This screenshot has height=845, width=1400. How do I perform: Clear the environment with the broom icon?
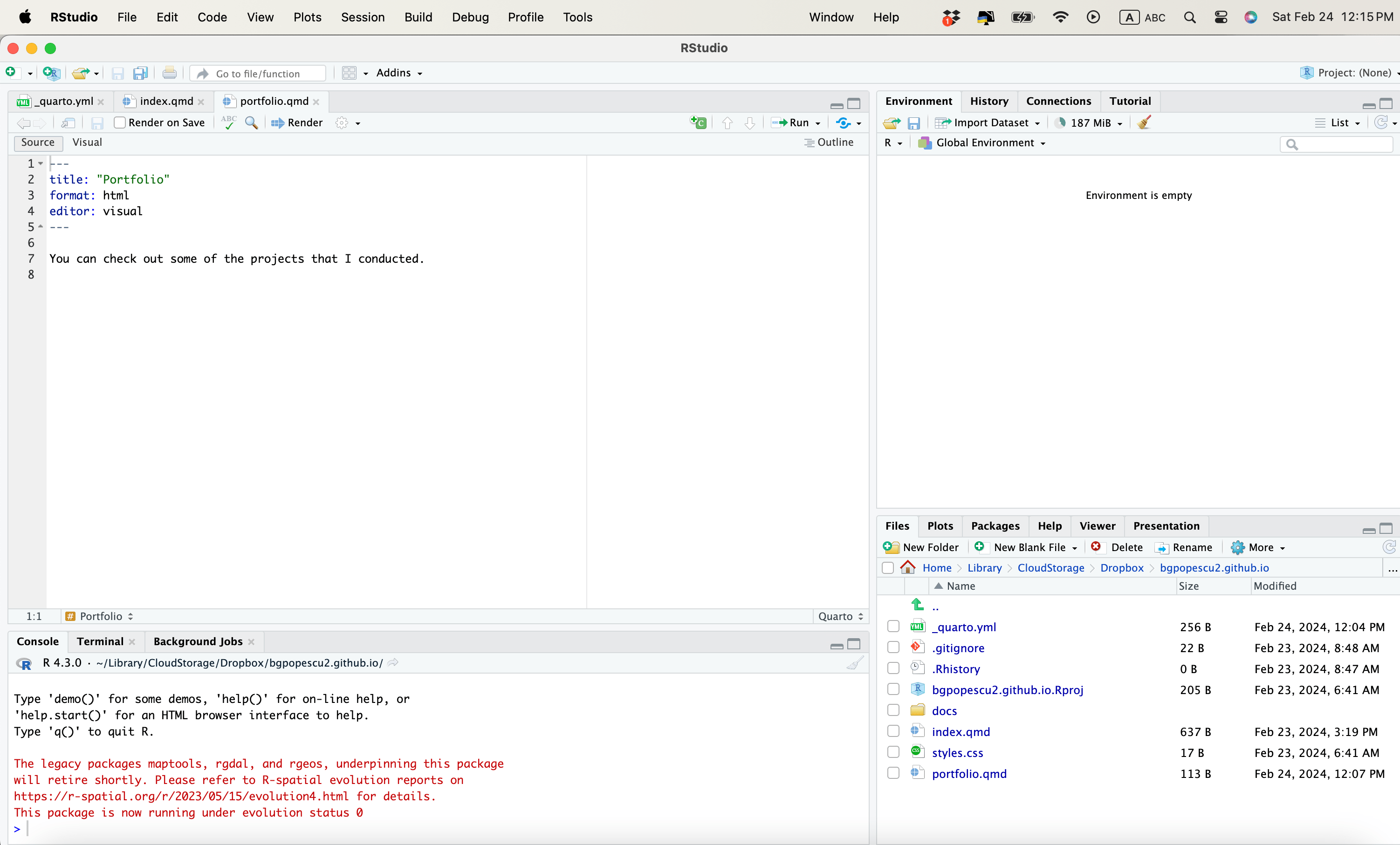pos(1144,123)
